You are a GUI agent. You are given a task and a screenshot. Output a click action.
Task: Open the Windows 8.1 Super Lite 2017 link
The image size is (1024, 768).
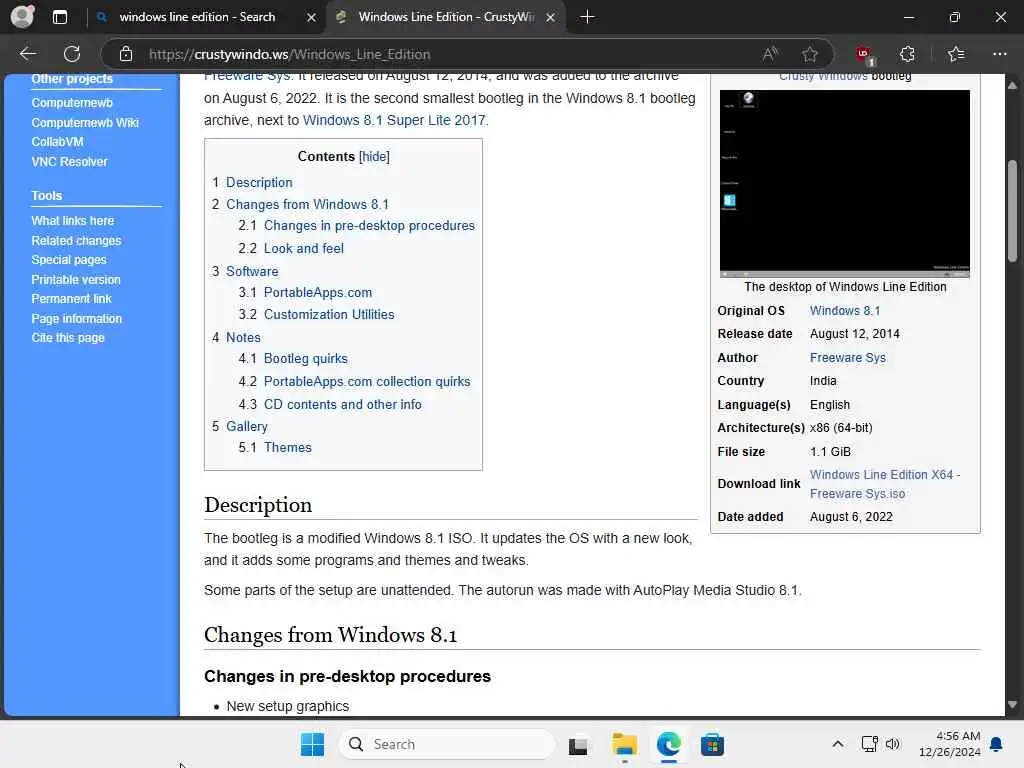coord(394,120)
